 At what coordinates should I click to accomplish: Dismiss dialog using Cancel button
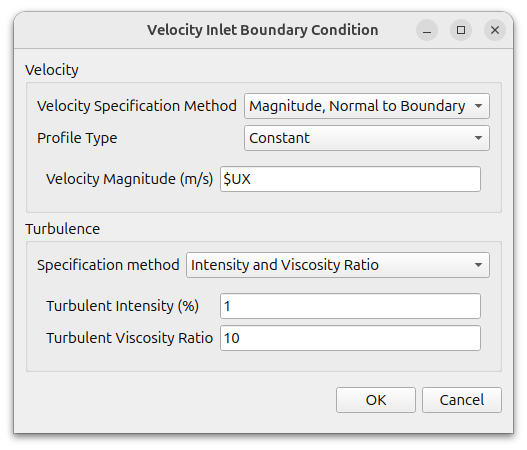(462, 400)
